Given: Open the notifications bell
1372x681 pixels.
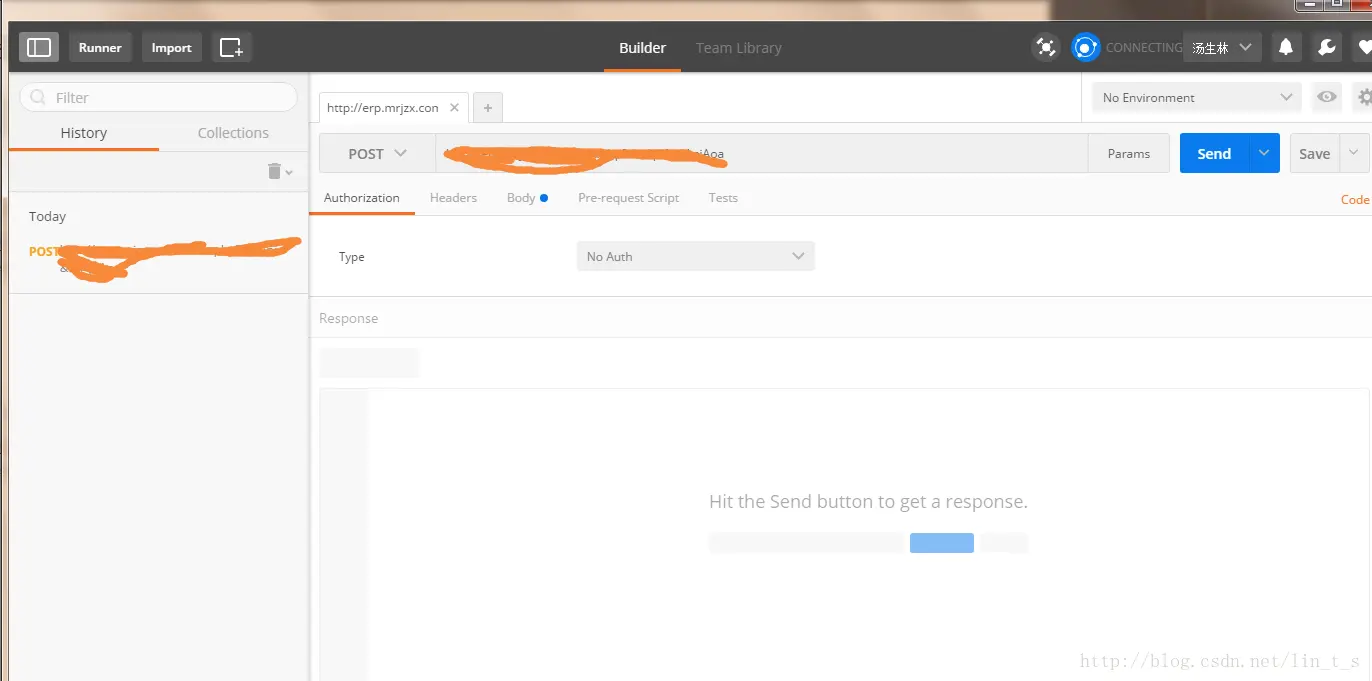Looking at the screenshot, I should (x=1286, y=47).
